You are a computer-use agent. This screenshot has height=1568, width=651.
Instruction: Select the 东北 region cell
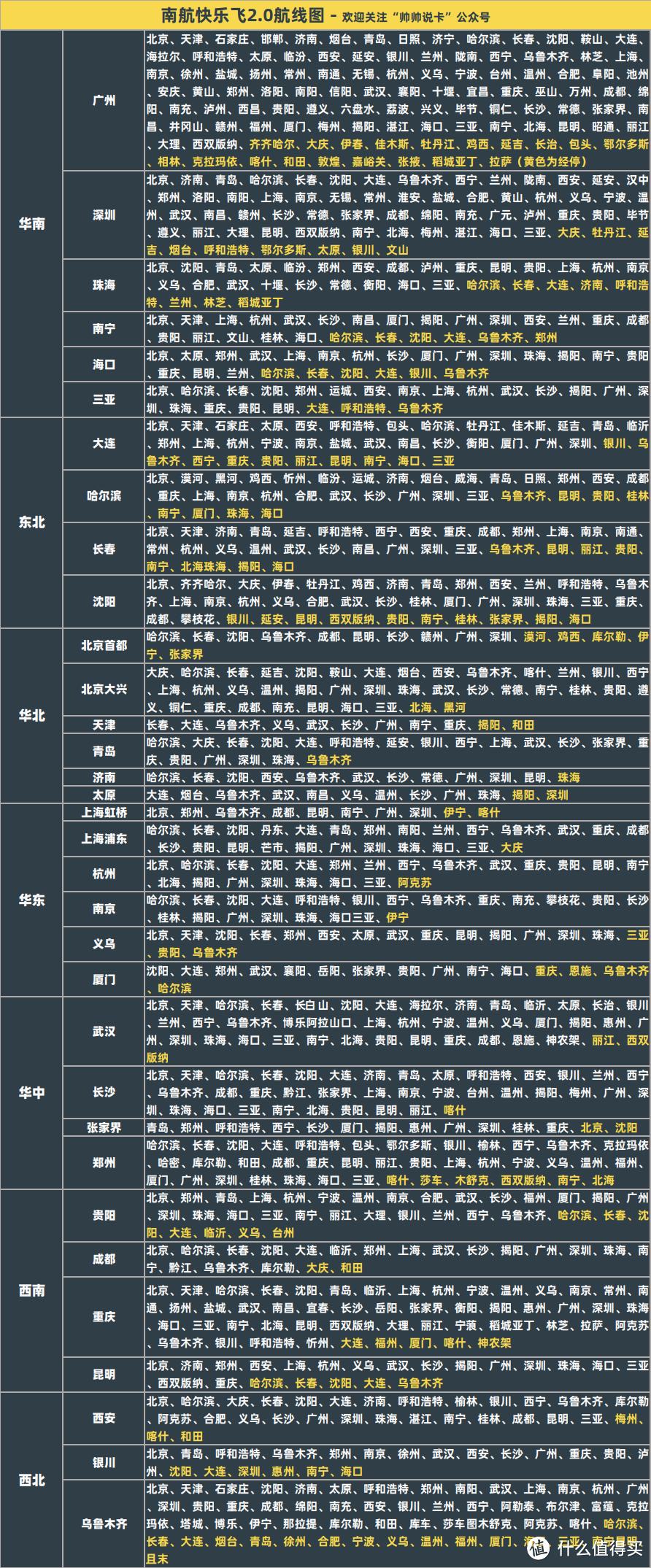pos(32,522)
